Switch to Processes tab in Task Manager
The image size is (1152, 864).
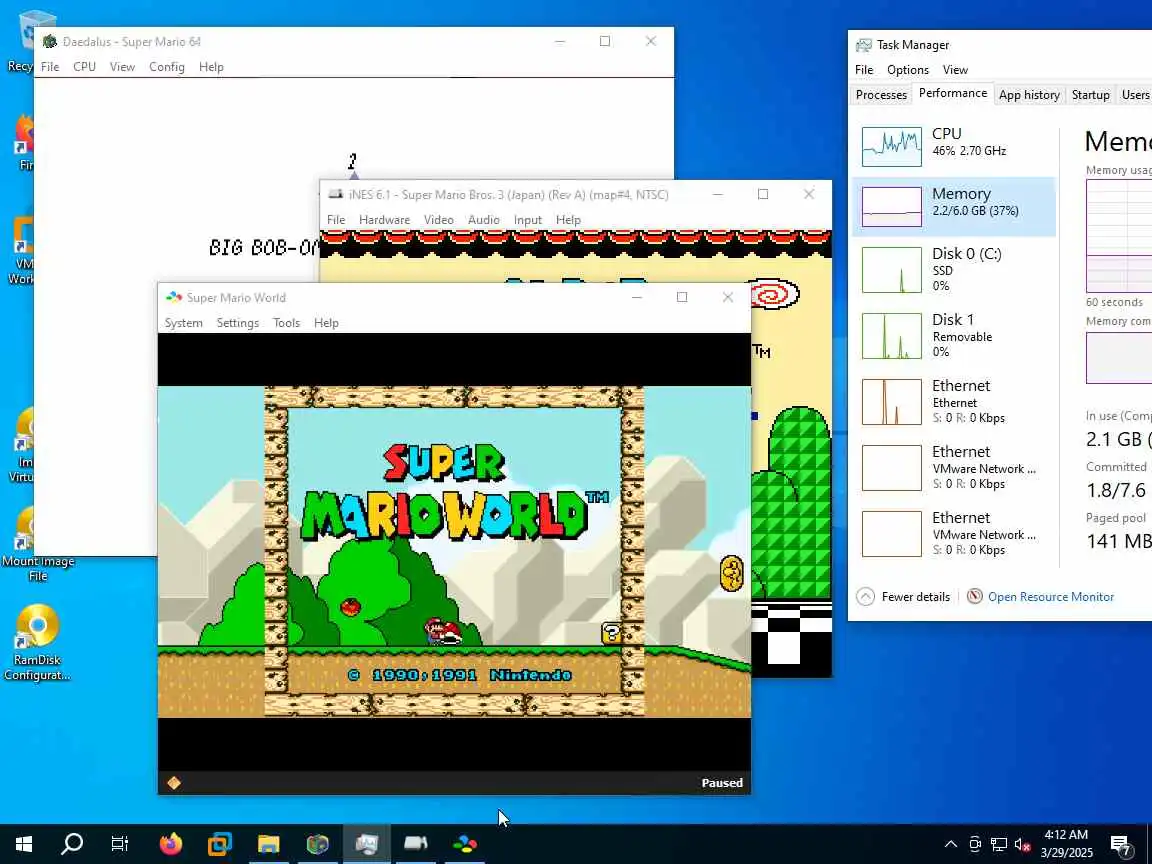[881, 95]
